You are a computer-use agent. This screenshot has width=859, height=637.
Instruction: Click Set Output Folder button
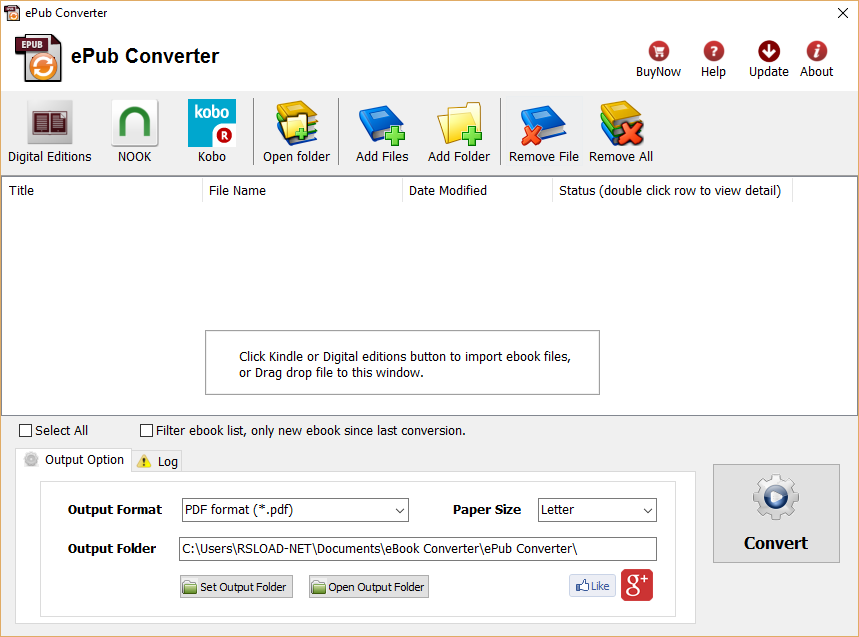click(236, 587)
